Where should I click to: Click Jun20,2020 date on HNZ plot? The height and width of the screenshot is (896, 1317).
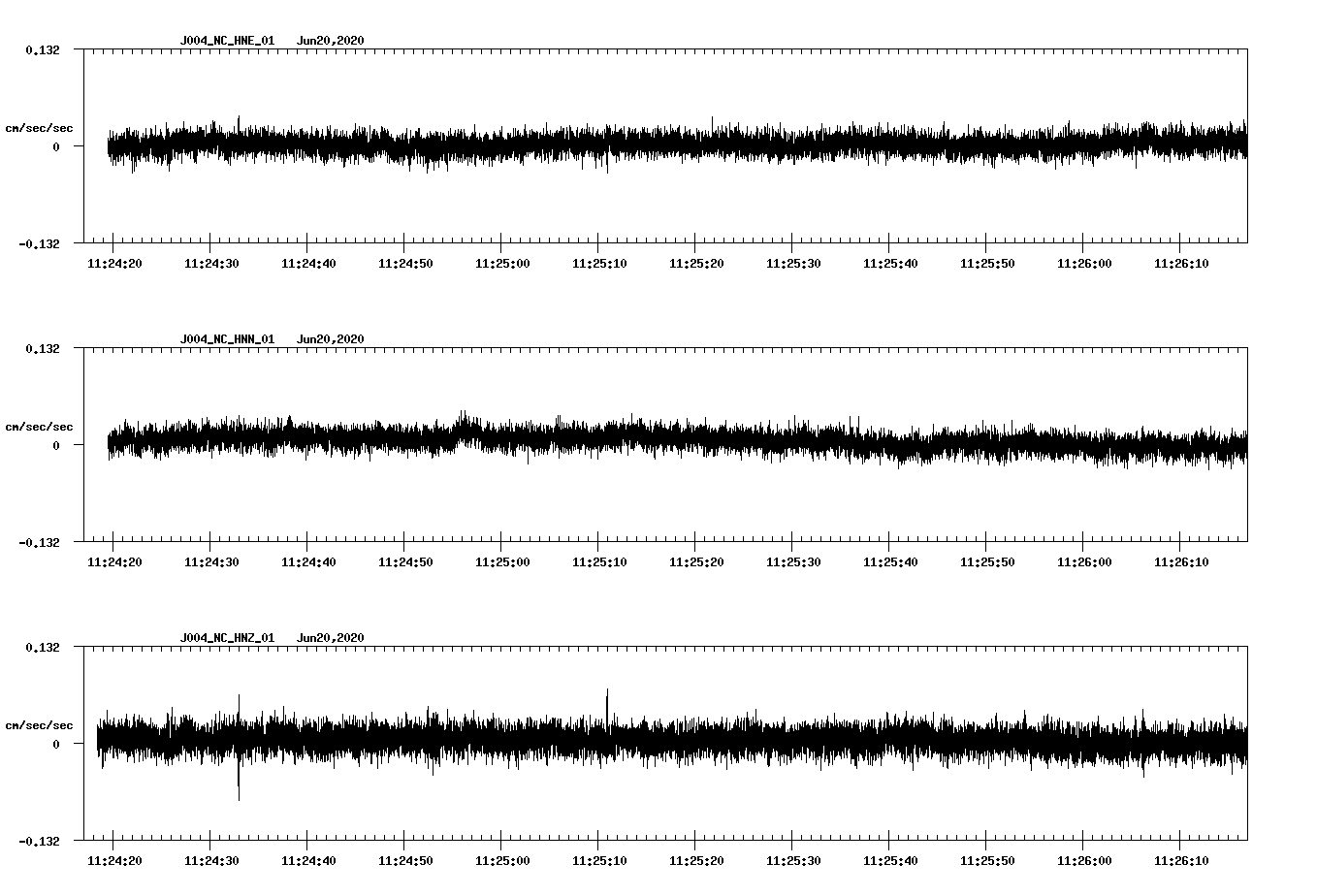tap(331, 638)
